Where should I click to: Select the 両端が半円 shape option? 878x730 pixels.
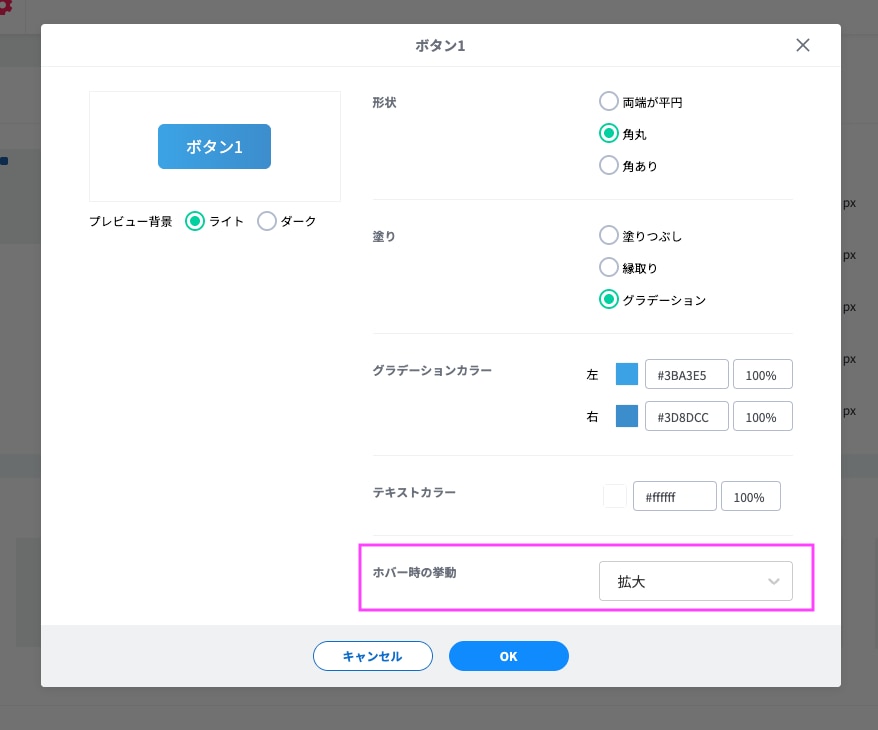pos(608,101)
